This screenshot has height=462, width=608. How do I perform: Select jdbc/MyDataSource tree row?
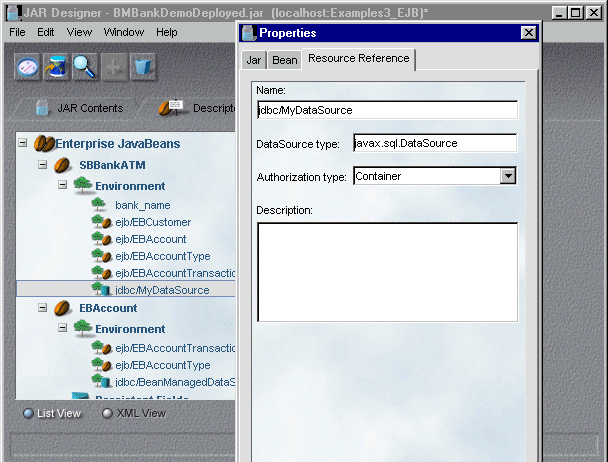tap(126, 290)
